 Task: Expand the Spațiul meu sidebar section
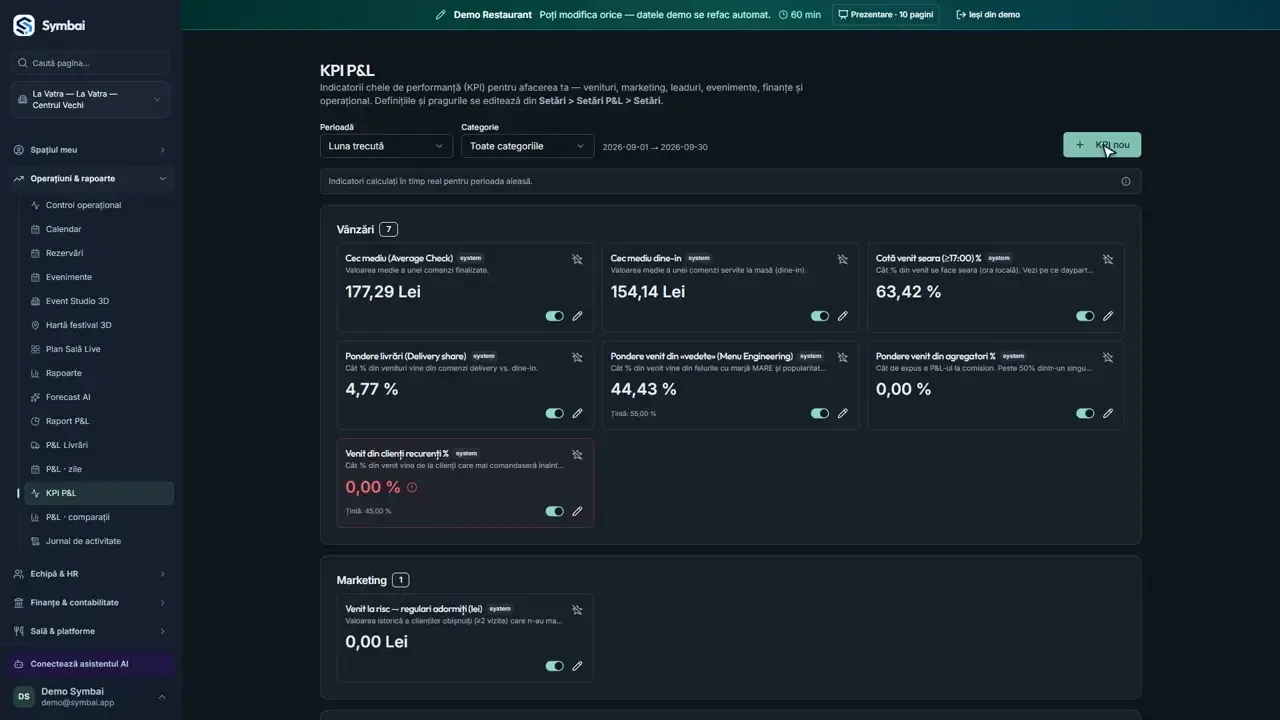coord(90,150)
